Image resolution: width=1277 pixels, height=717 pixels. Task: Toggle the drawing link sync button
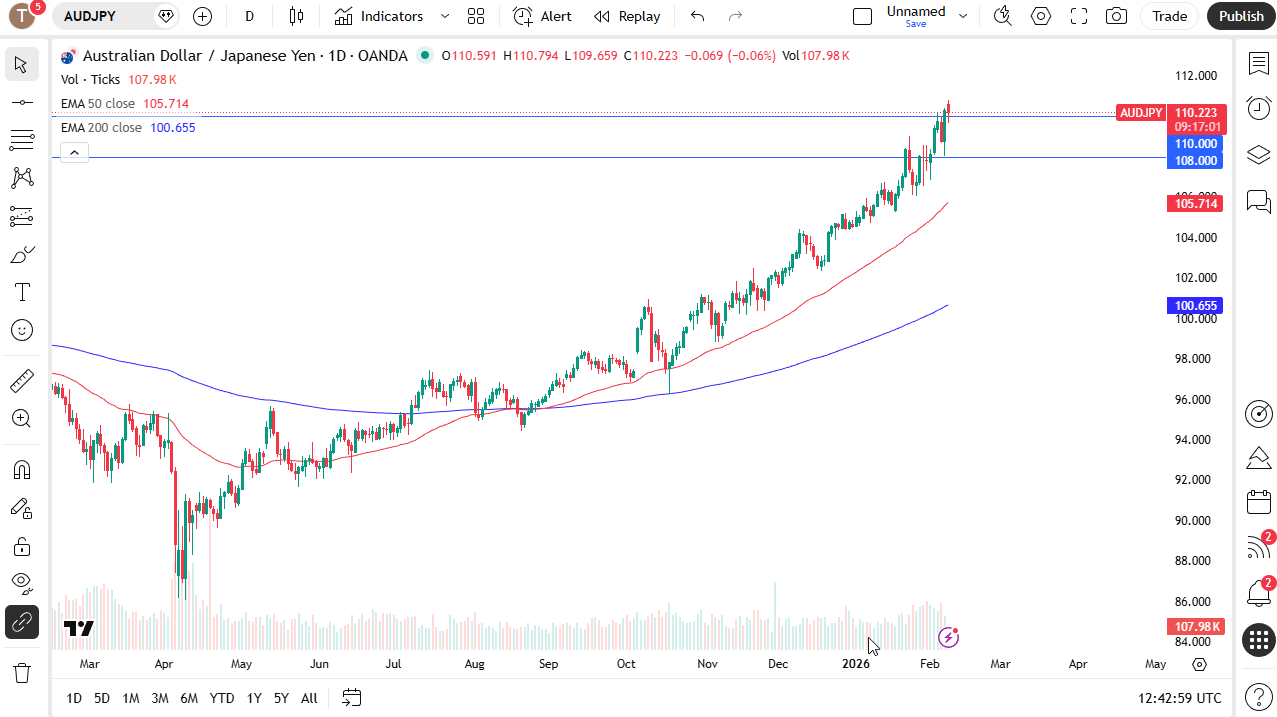[x=21, y=622]
